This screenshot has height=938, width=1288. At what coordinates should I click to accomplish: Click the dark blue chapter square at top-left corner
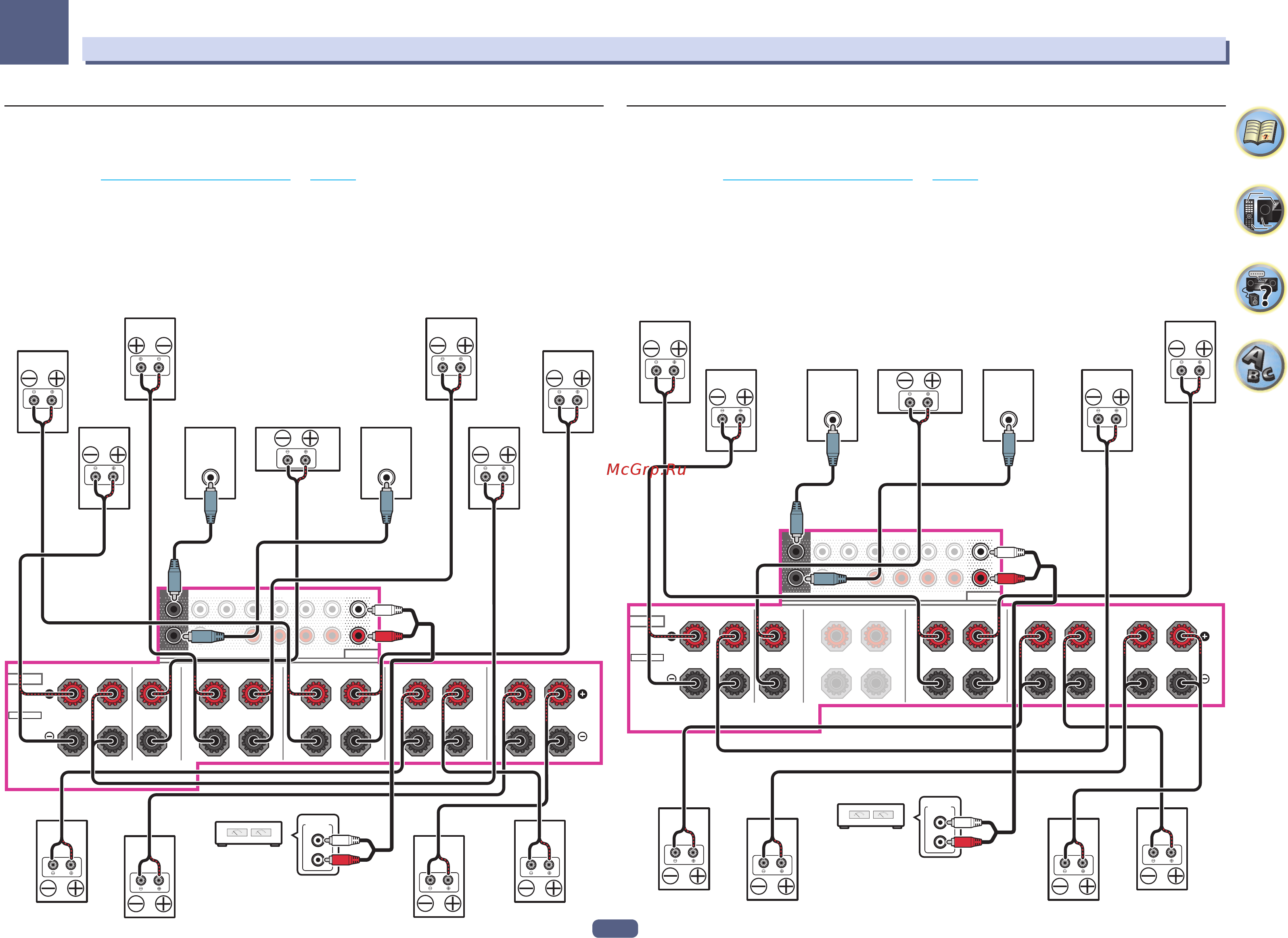34,32
